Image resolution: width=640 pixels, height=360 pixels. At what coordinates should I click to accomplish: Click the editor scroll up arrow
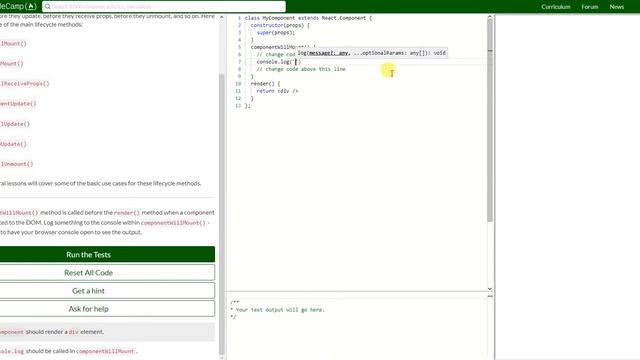tap(490, 17)
